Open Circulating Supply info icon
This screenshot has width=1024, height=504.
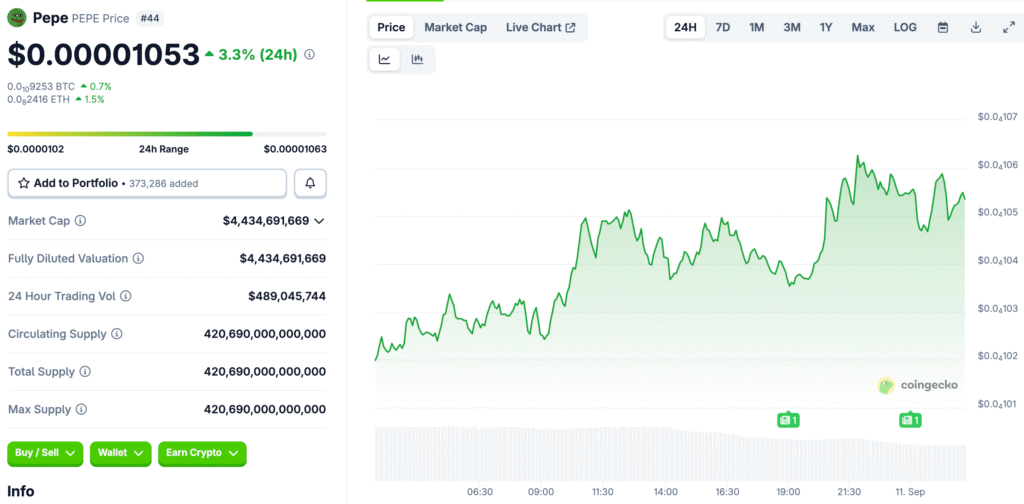pyautogui.click(x=117, y=334)
